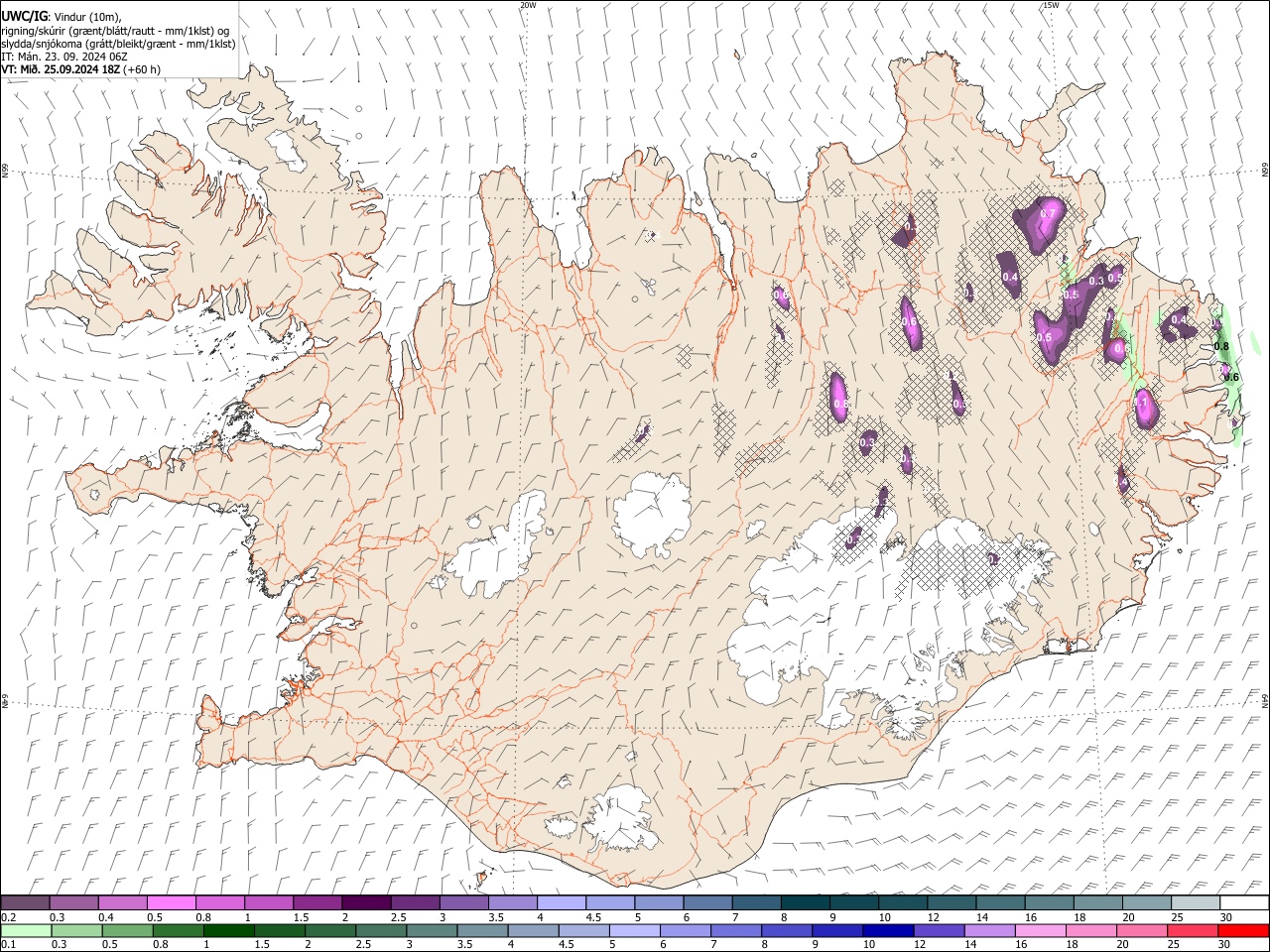Click the UWC/IG title text in header
1270x952 pixels.
24,17
